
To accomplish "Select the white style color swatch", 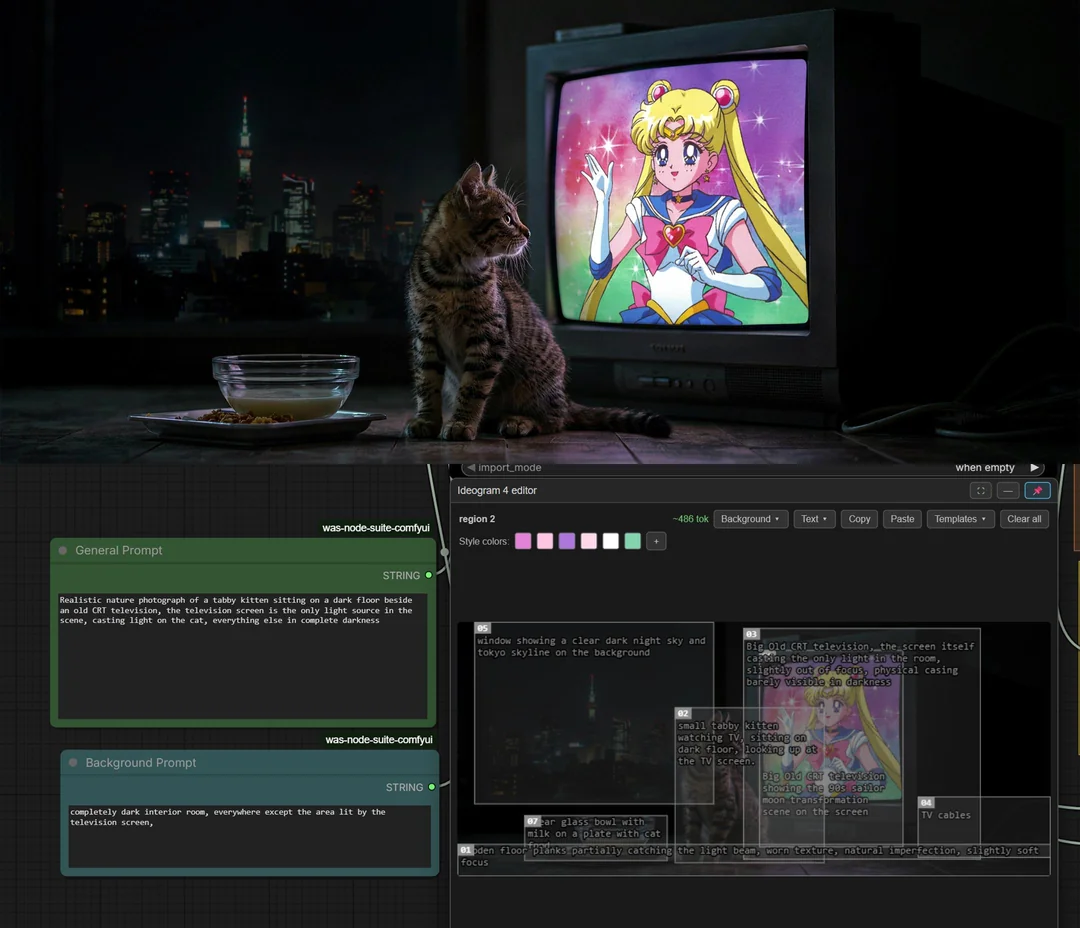I will 610,542.
